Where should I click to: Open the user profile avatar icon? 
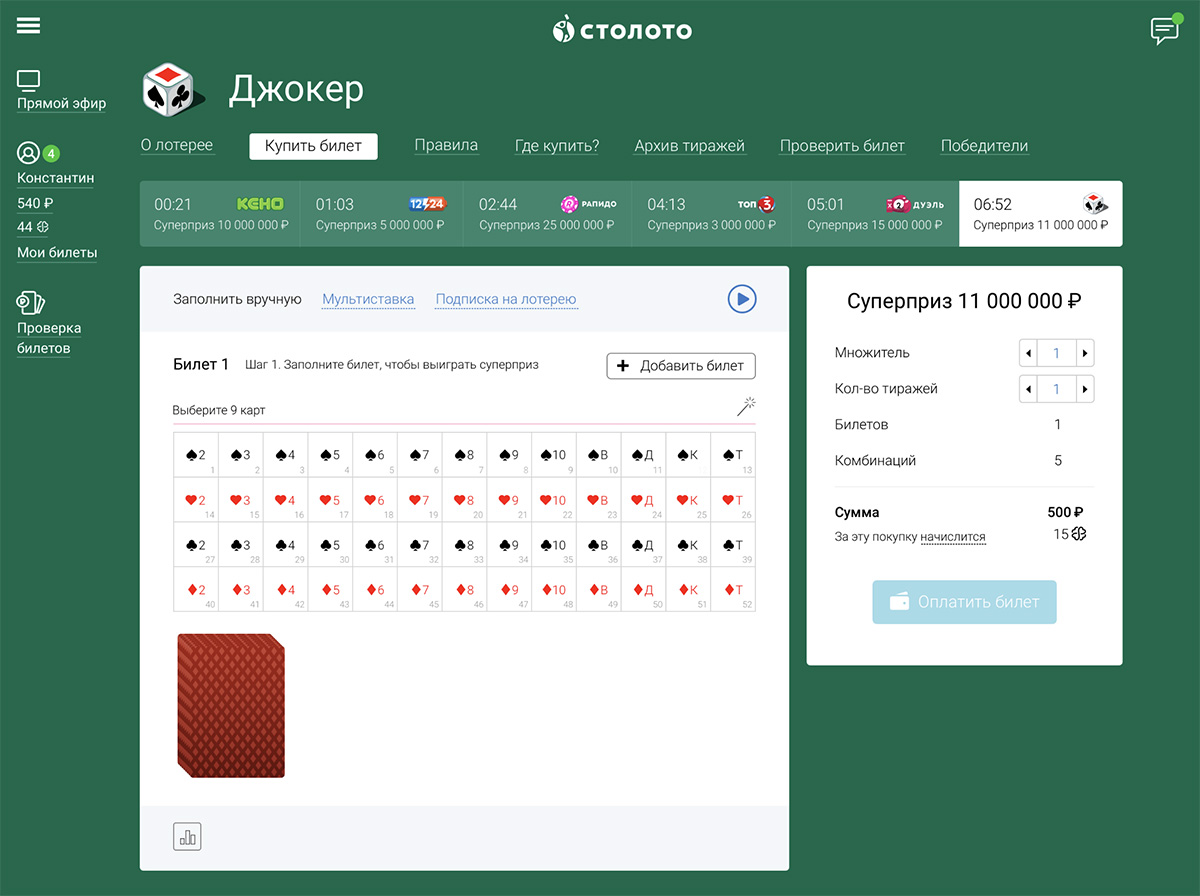click(28, 153)
